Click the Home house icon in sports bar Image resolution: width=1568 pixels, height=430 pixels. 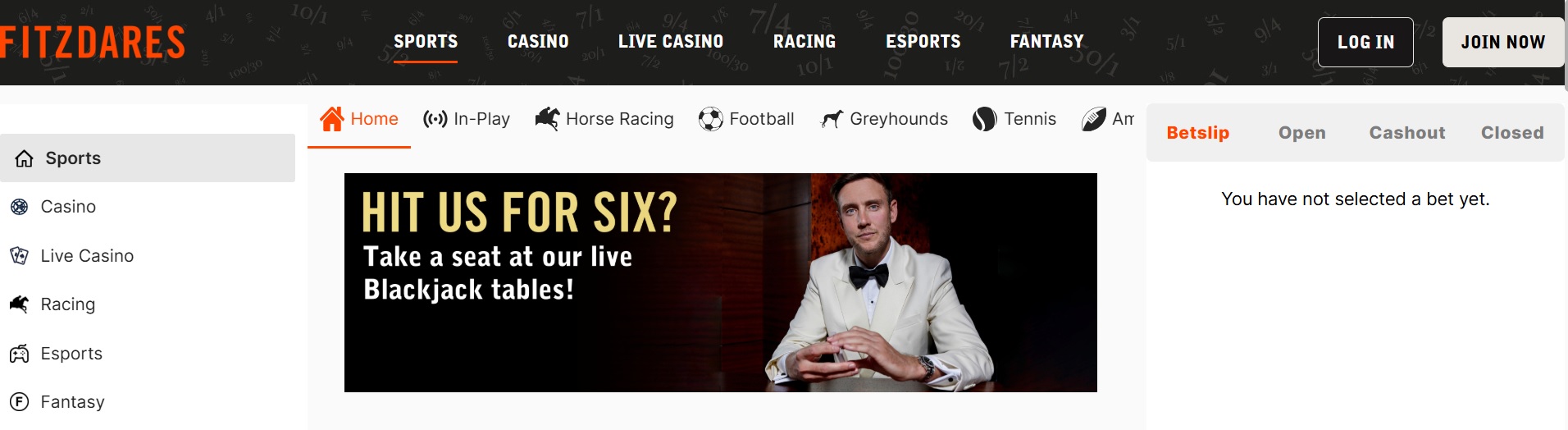point(332,120)
